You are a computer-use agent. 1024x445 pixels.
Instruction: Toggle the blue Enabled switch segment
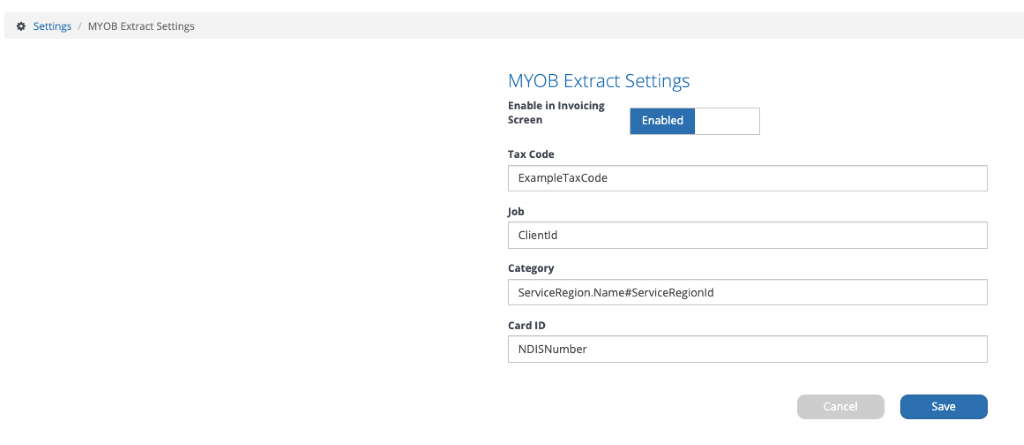pos(662,121)
